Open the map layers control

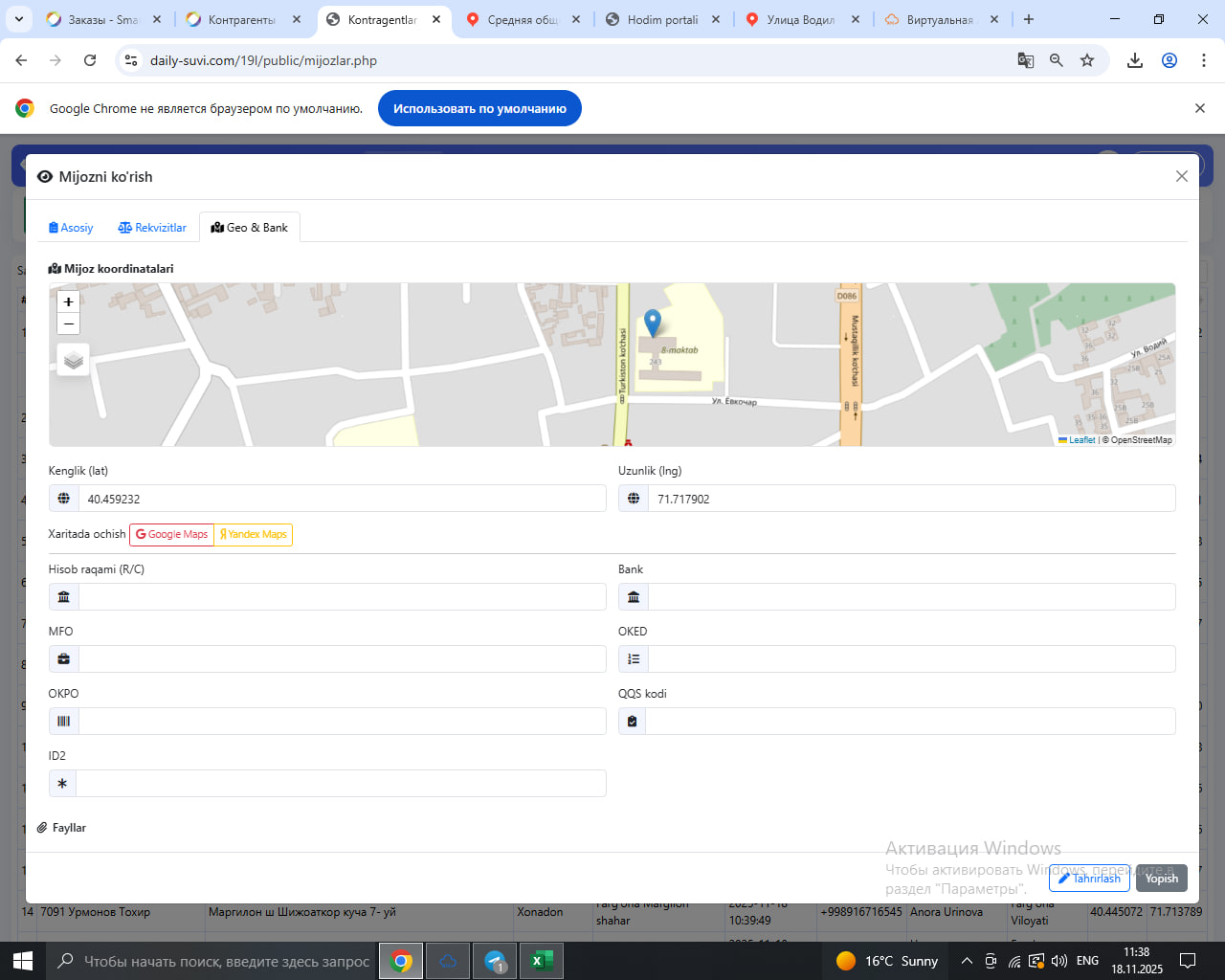tap(74, 360)
